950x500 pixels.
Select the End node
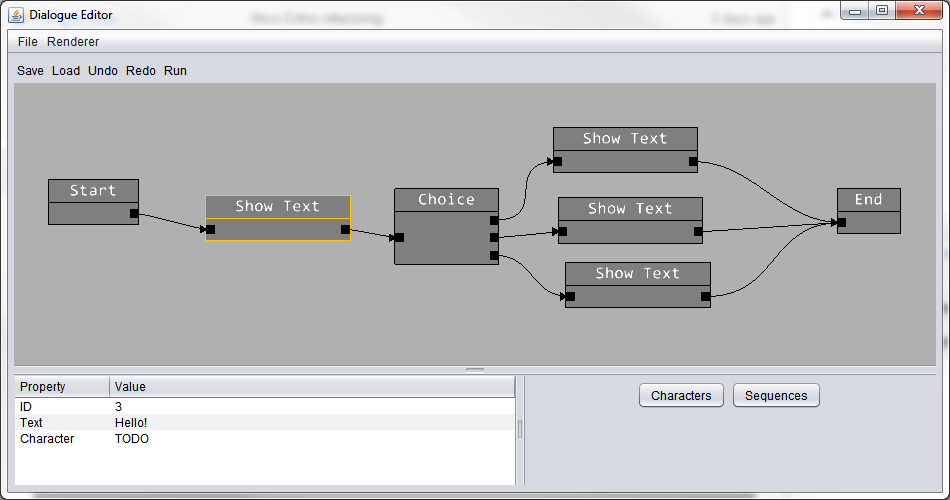[x=868, y=200]
